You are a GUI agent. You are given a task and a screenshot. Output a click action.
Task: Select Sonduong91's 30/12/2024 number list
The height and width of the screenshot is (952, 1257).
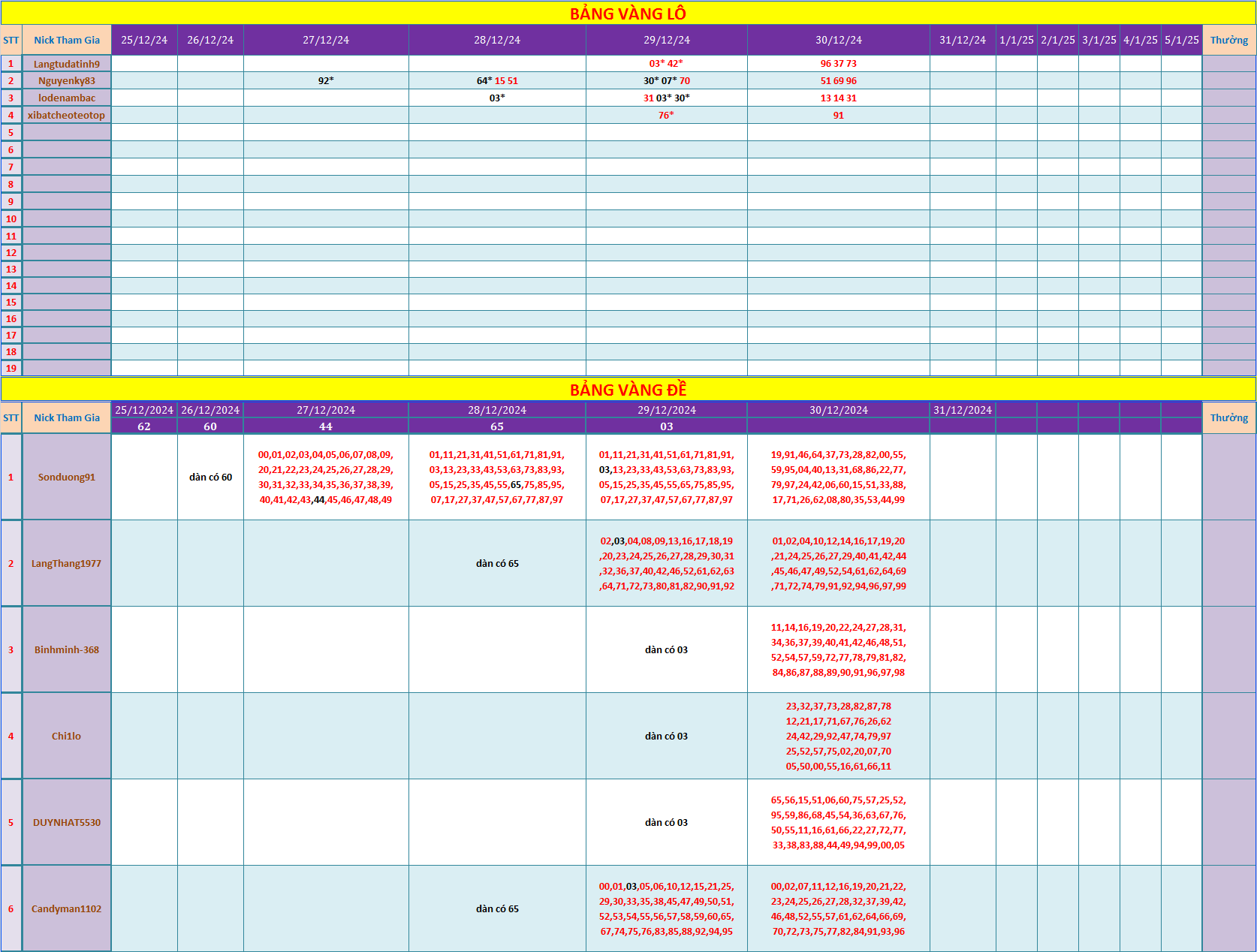pyautogui.click(x=839, y=477)
